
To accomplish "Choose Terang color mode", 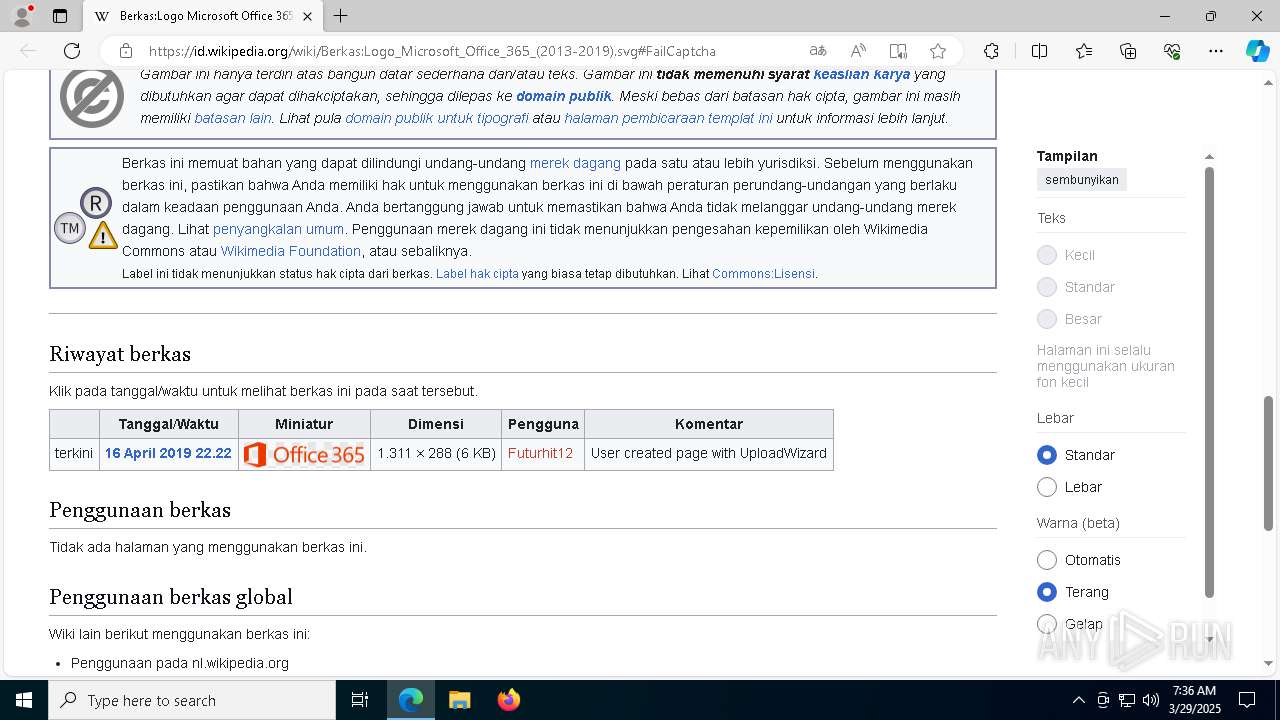I will (x=1047, y=592).
